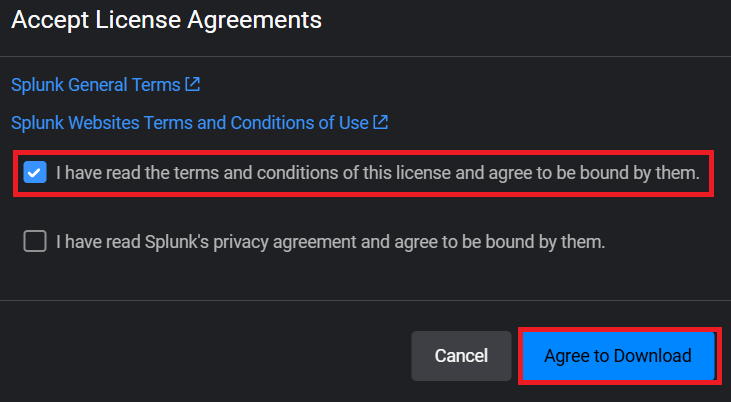The image size is (731, 402).
Task: Click the privacy agreement label text
Action: (330, 241)
